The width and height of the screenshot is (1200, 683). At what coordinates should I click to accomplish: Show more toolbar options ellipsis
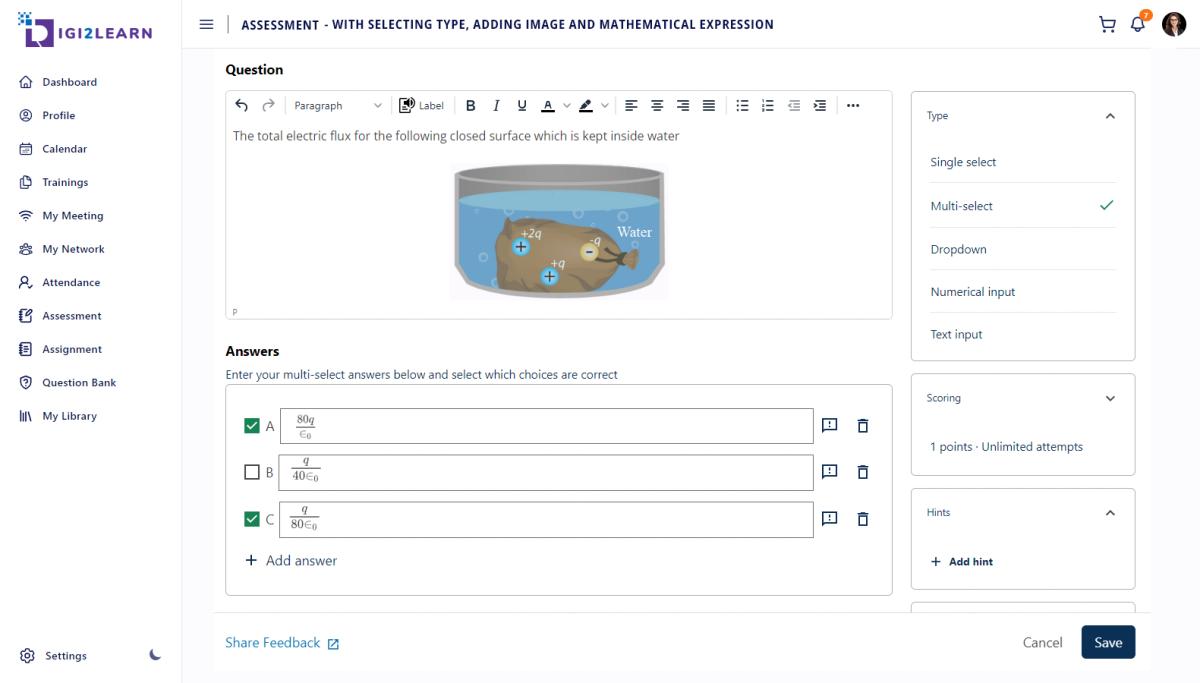coord(853,105)
